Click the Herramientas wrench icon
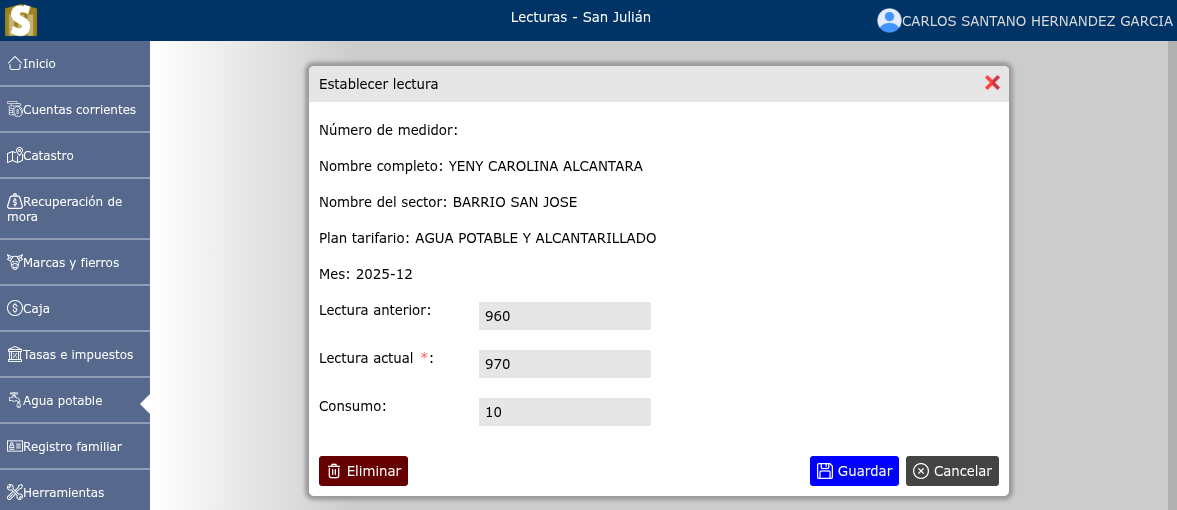Image resolution: width=1177 pixels, height=510 pixels. click(14, 493)
